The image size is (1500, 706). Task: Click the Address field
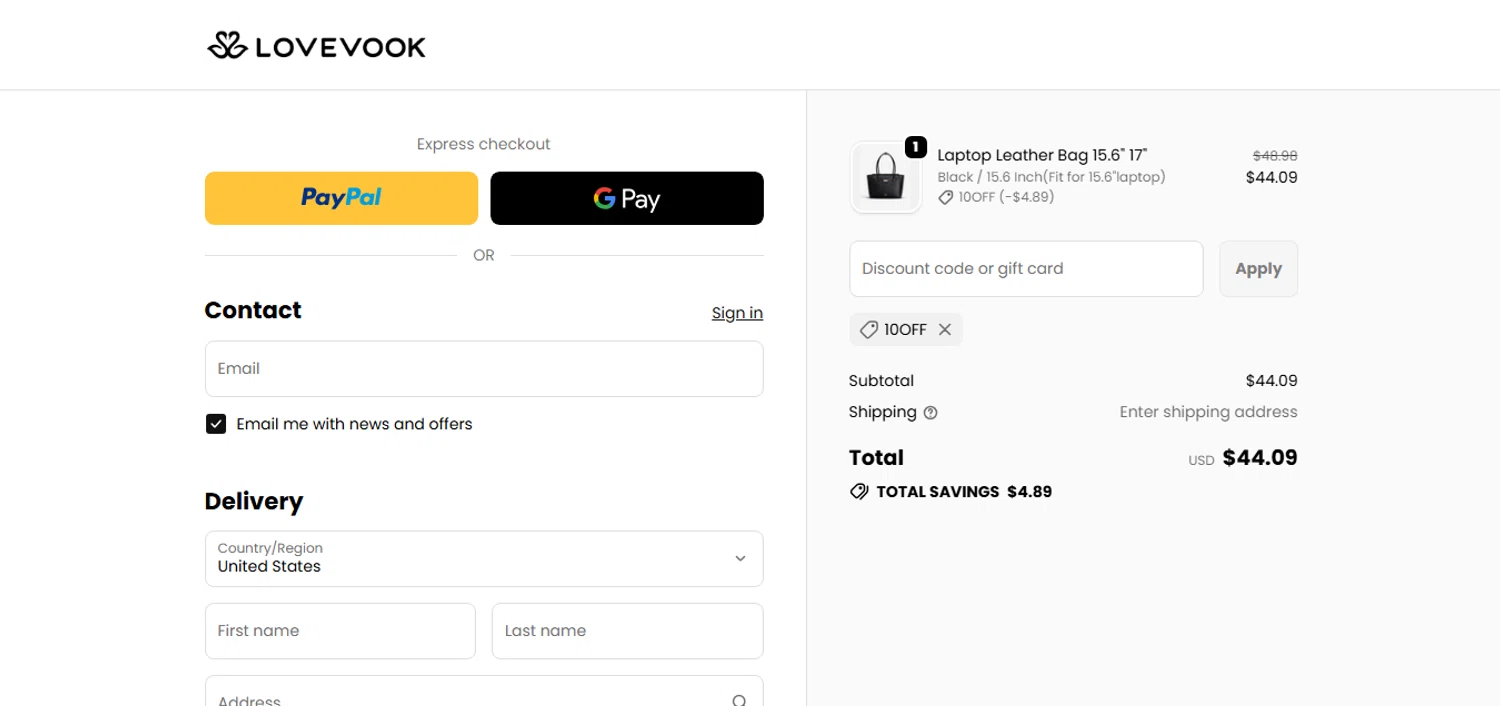[x=484, y=691]
